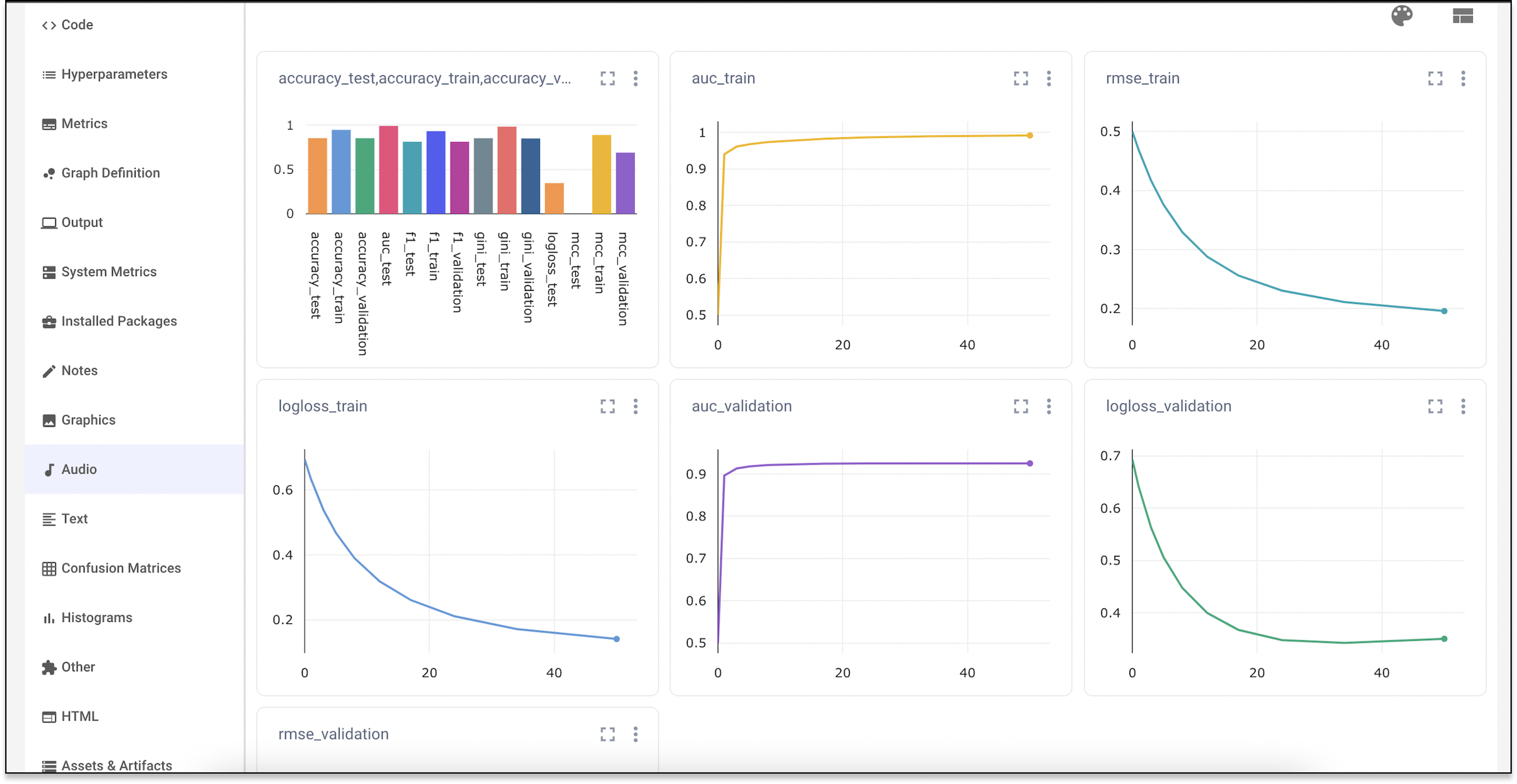Viewport: 1517px width, 784px height.
Task: Click the Code brackets icon
Action: click(49, 25)
